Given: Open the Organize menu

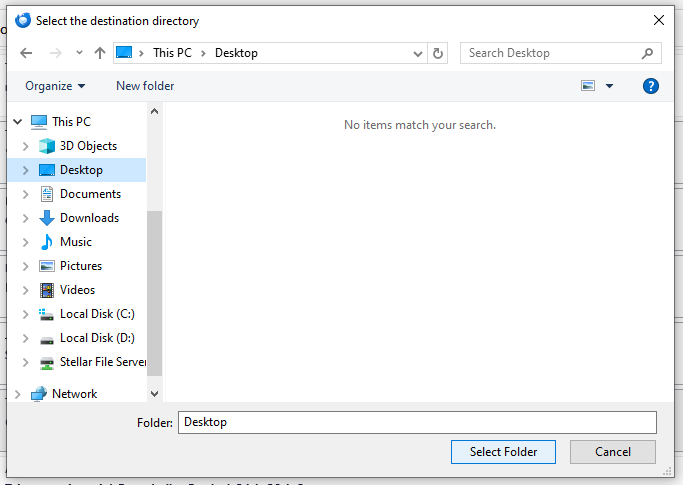Looking at the screenshot, I should (55, 86).
